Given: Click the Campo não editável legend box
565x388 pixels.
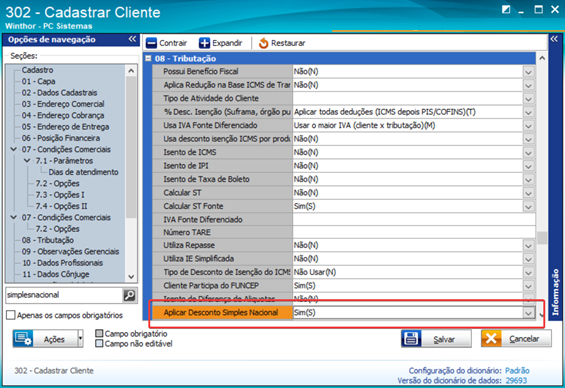Looking at the screenshot, I should (99, 343).
